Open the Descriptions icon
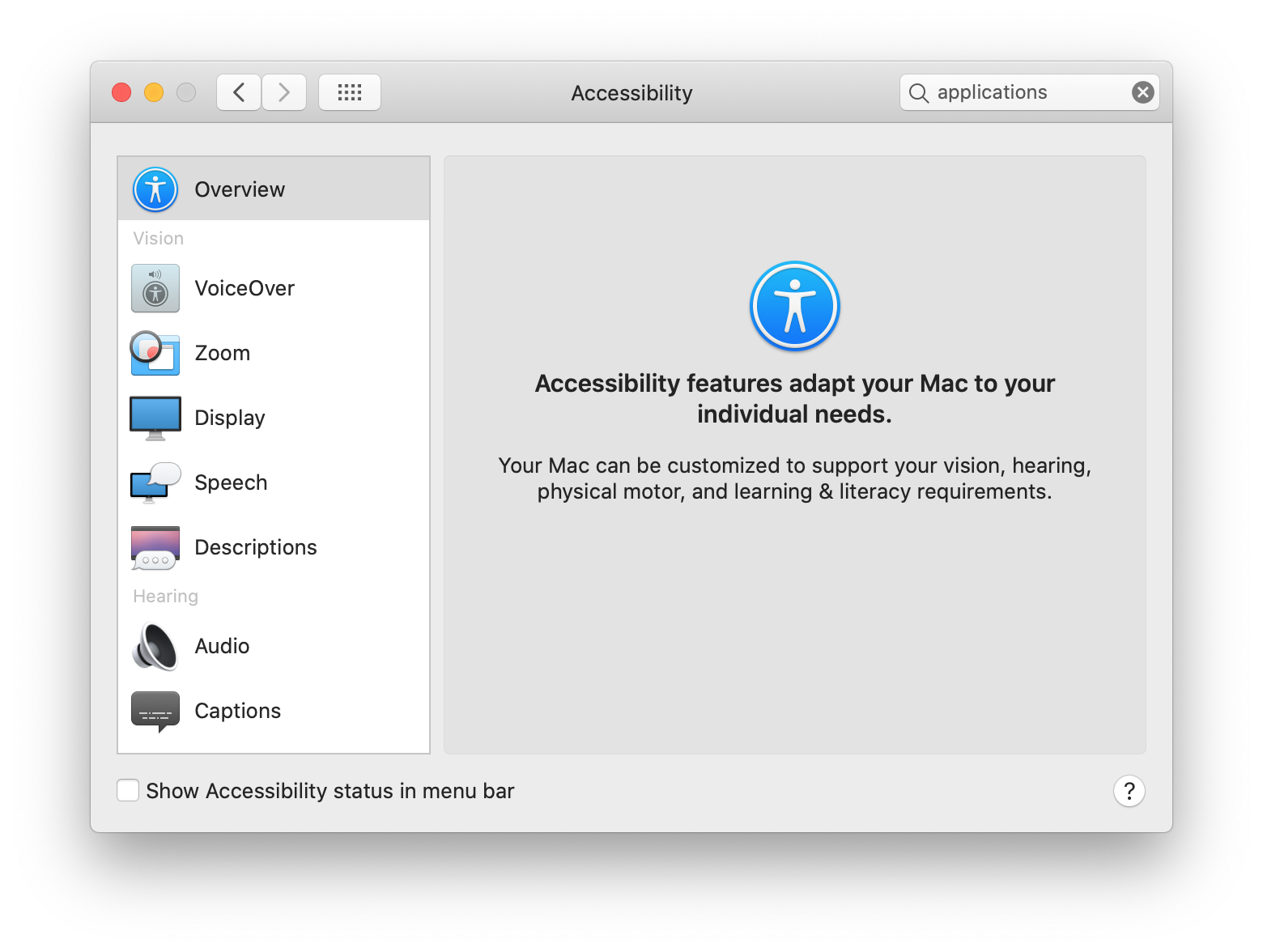The image size is (1263, 952). [x=155, y=548]
